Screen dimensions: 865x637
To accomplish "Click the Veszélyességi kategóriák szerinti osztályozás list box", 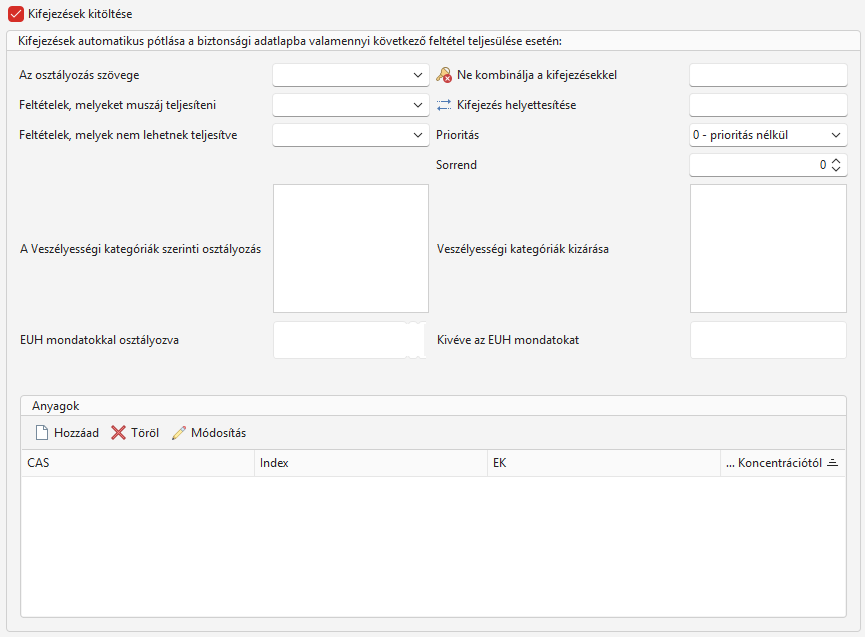I will pos(351,248).
